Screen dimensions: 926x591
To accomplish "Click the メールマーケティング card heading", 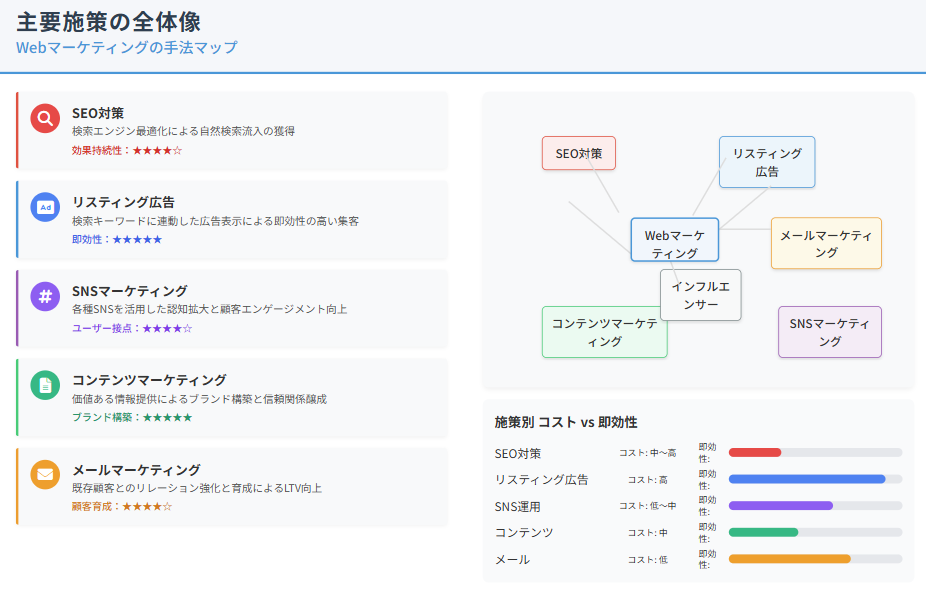I will (136, 469).
